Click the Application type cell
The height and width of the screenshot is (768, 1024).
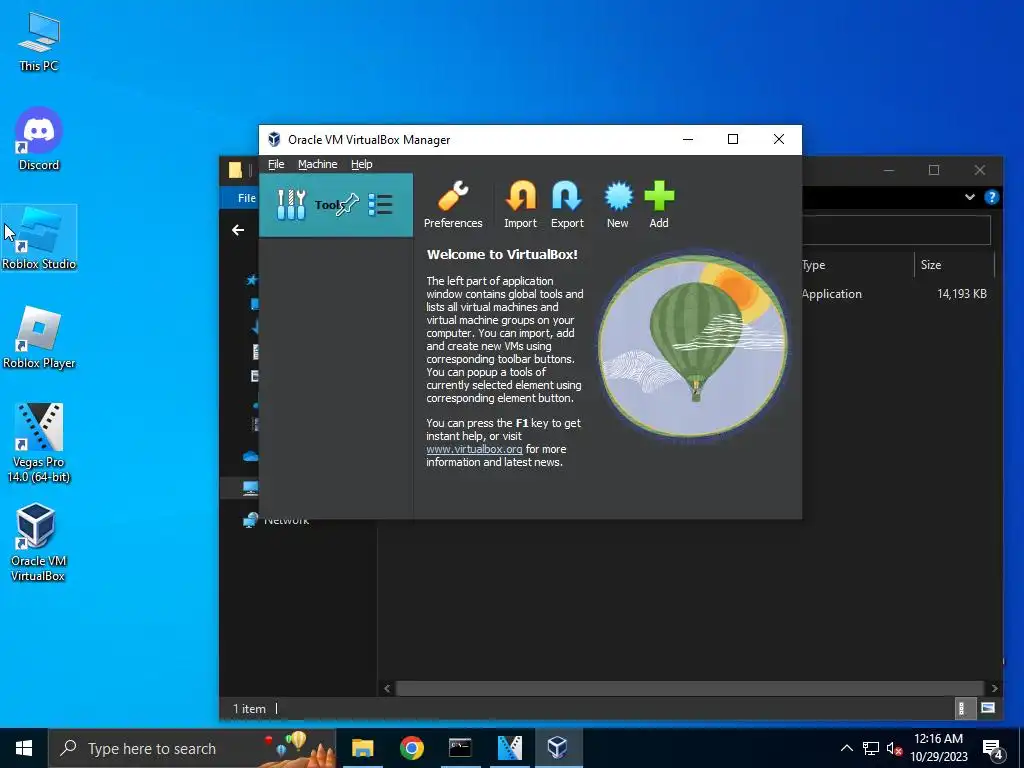point(831,294)
